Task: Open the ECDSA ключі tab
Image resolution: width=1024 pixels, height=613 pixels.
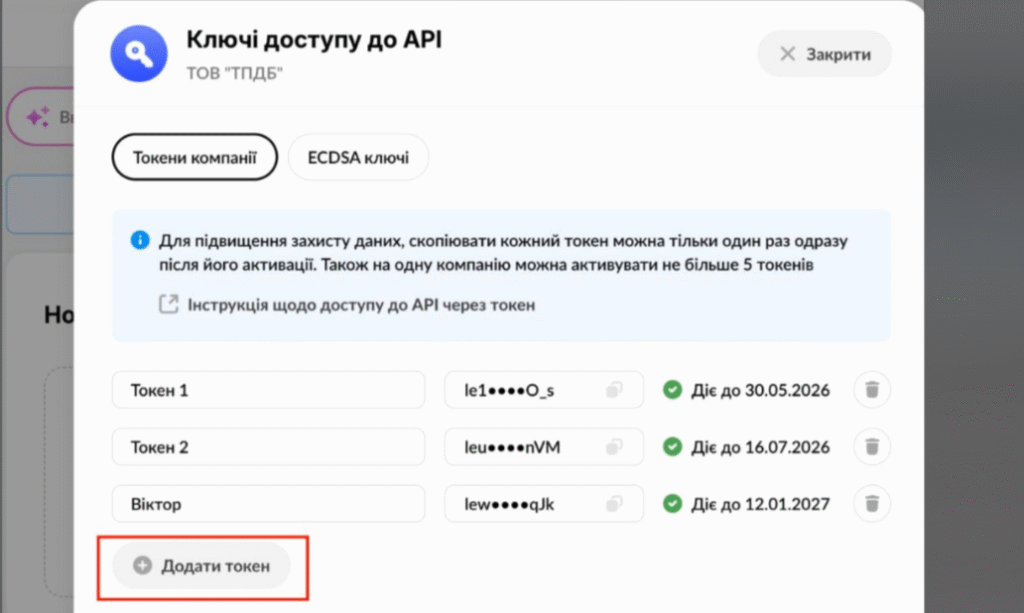Action: click(x=359, y=157)
